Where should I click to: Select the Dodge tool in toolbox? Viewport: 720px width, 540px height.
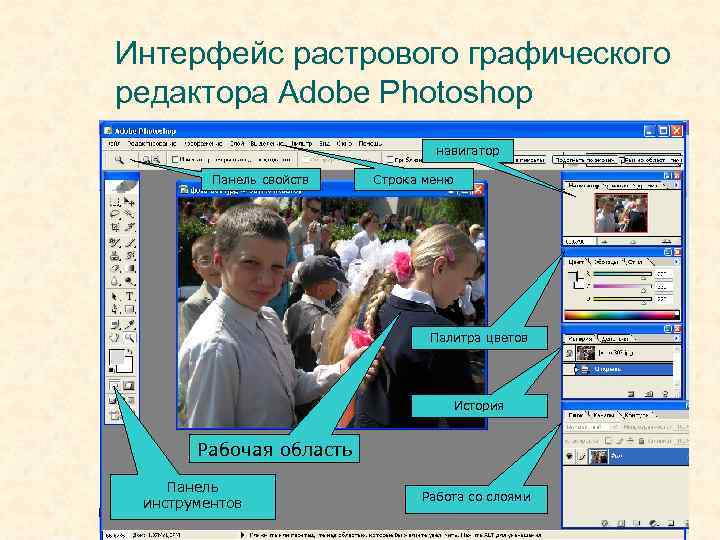pos(129,281)
